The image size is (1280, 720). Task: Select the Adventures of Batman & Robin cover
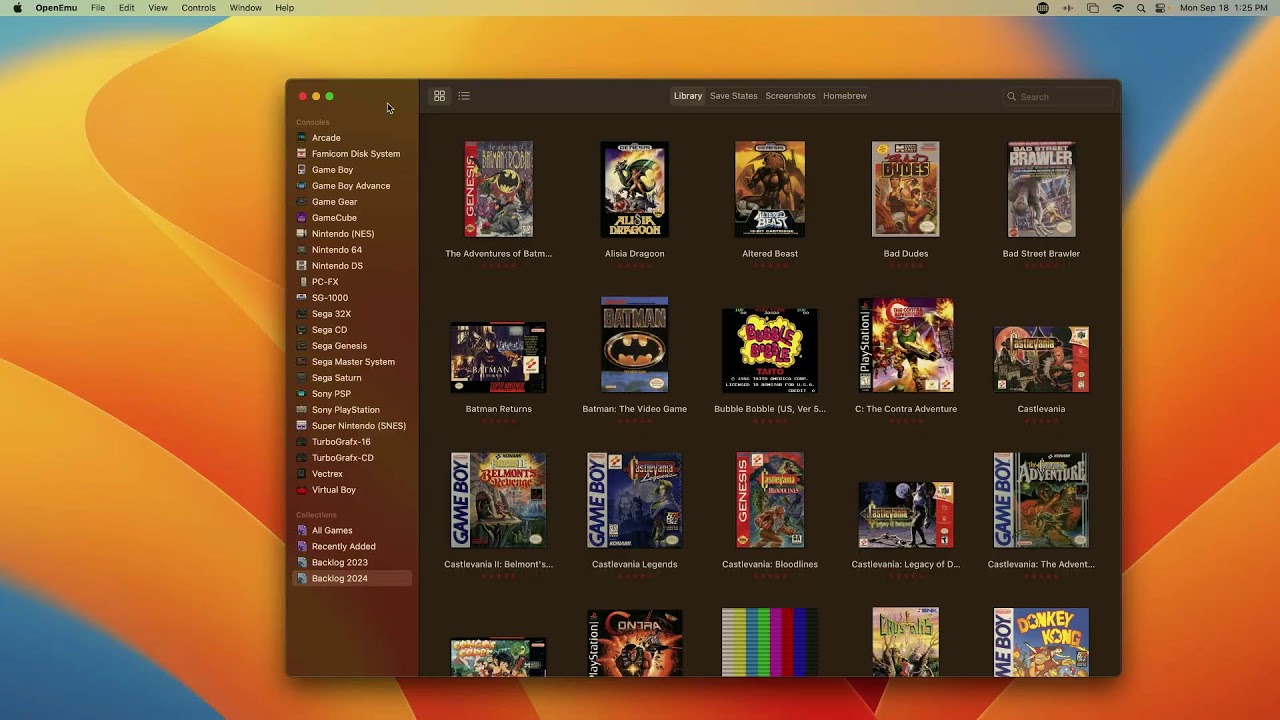coord(498,189)
